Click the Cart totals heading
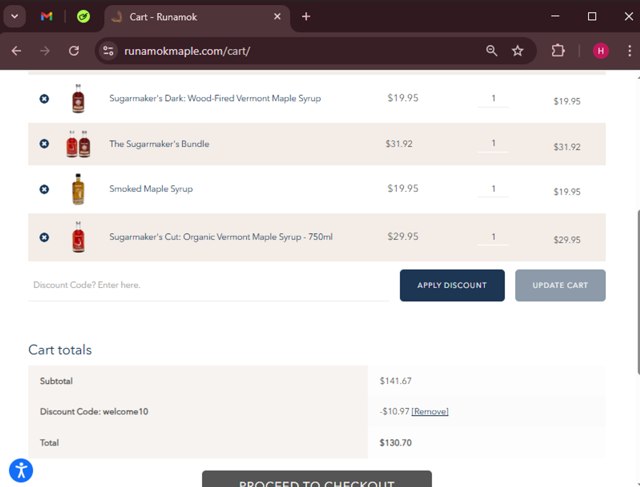 pos(60,350)
